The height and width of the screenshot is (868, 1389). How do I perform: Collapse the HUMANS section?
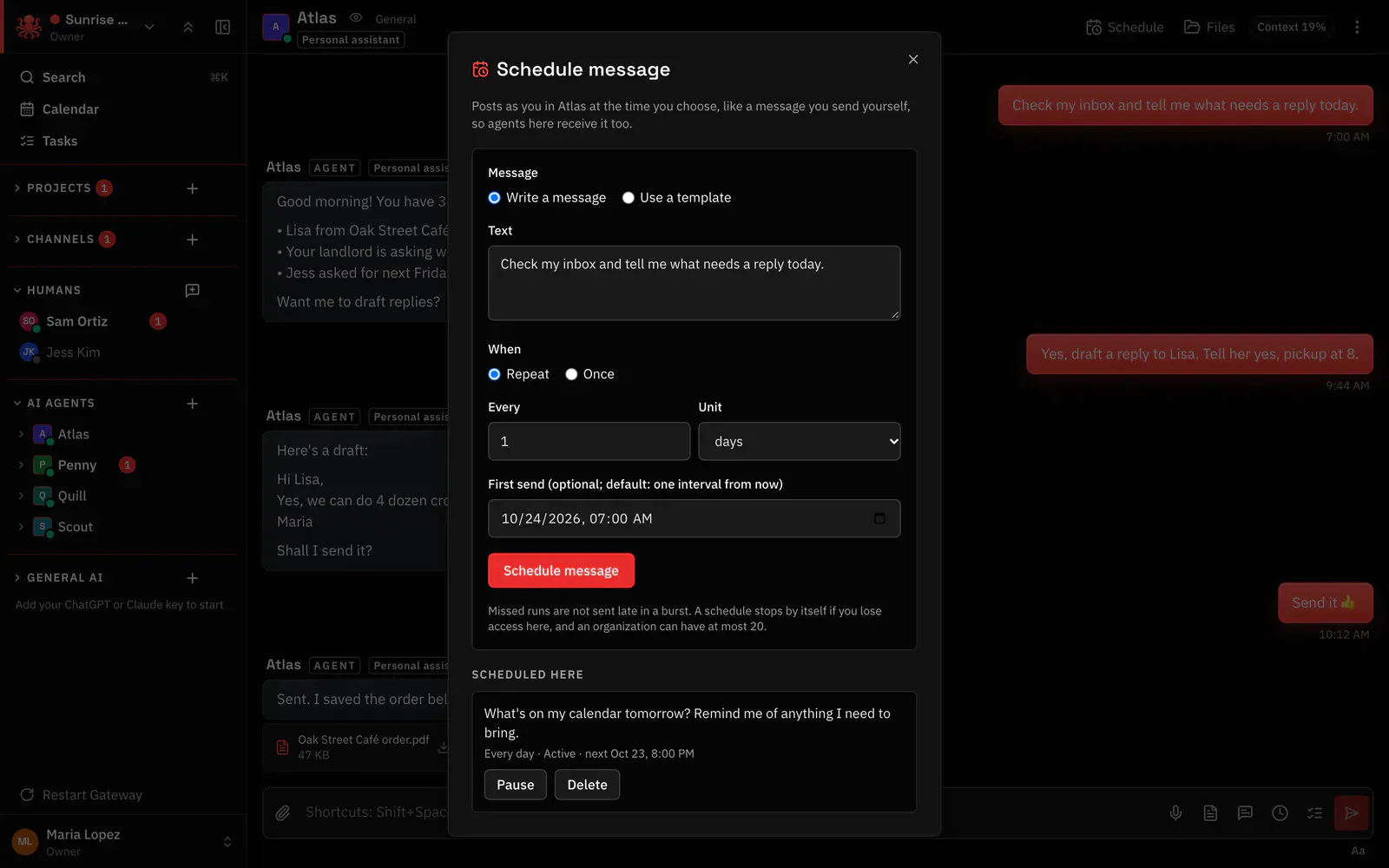click(48, 290)
